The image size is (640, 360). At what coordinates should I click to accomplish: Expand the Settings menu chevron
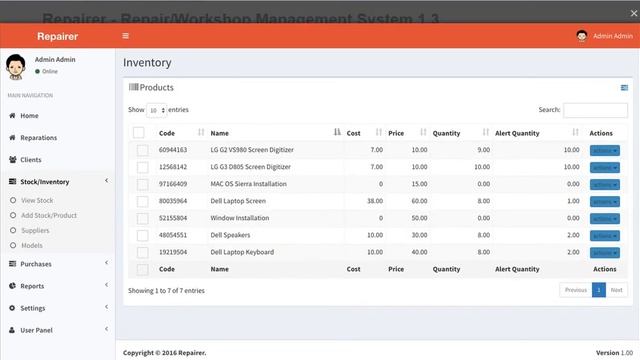[x=107, y=307]
